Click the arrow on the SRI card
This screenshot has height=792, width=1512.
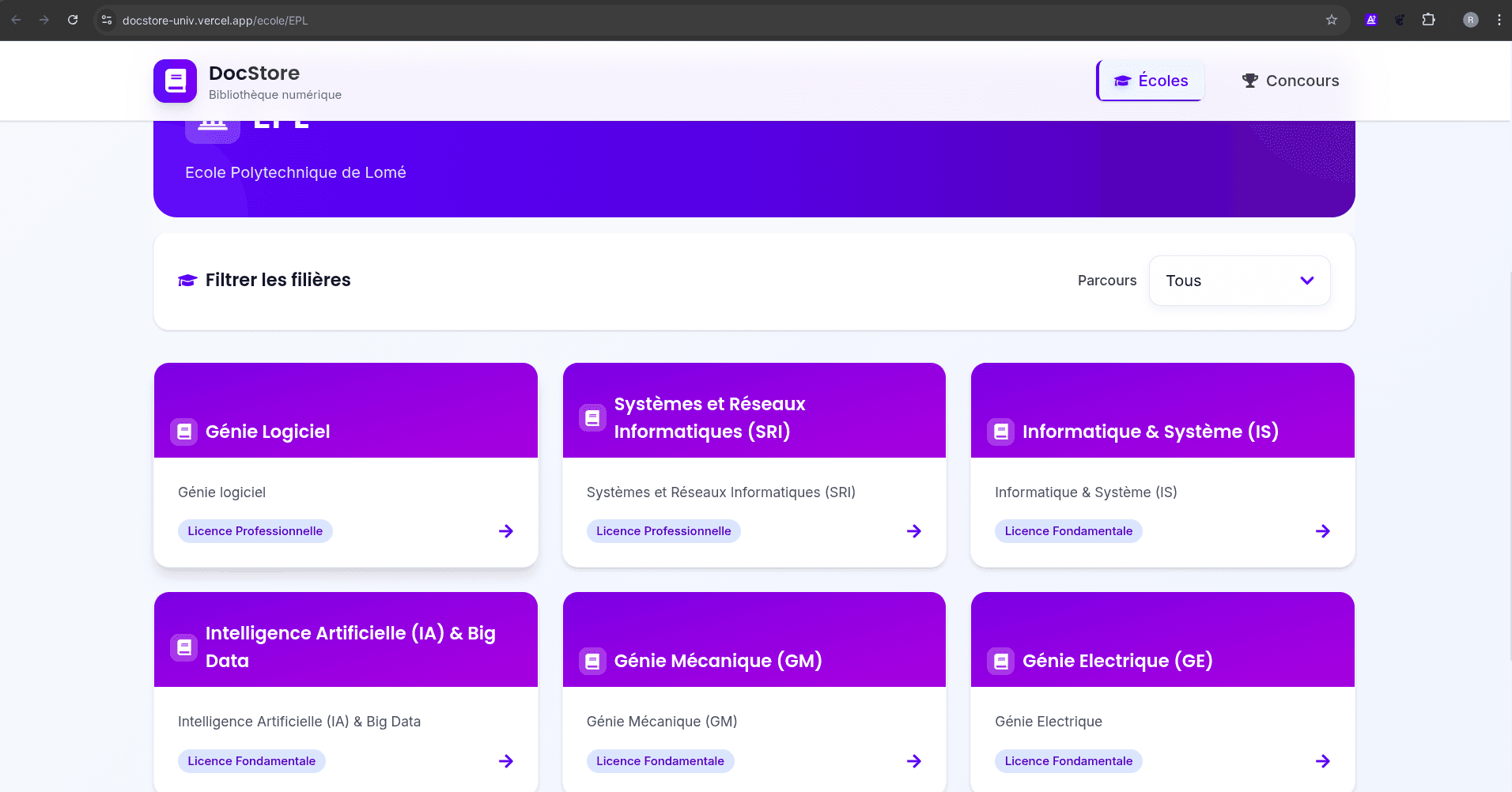click(914, 531)
